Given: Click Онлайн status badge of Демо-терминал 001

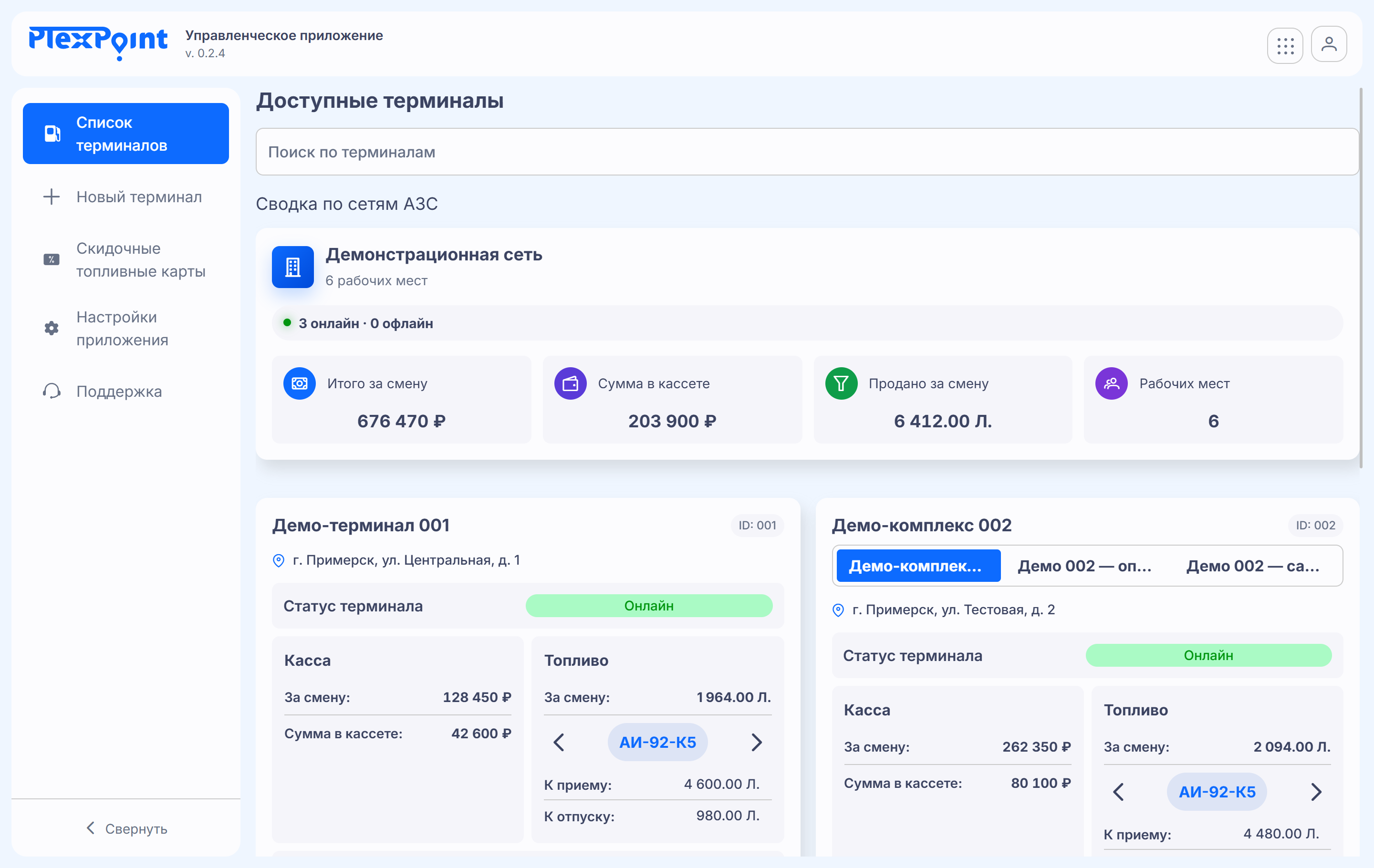Looking at the screenshot, I should pos(649,606).
